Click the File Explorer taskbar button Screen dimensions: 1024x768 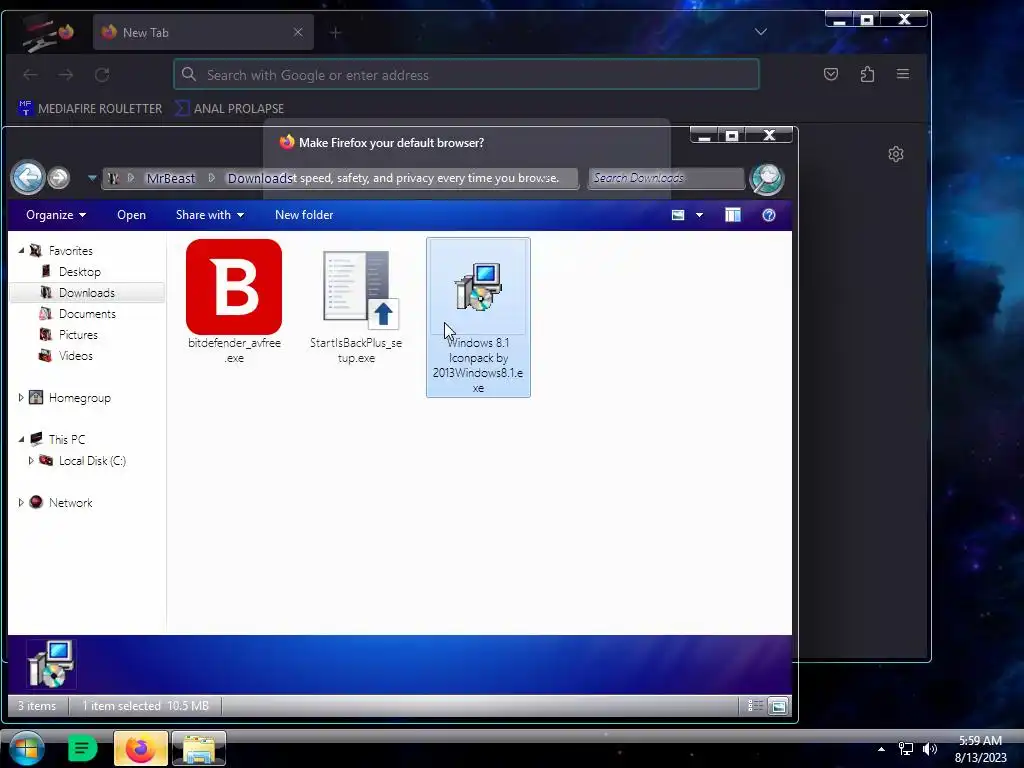click(x=199, y=748)
